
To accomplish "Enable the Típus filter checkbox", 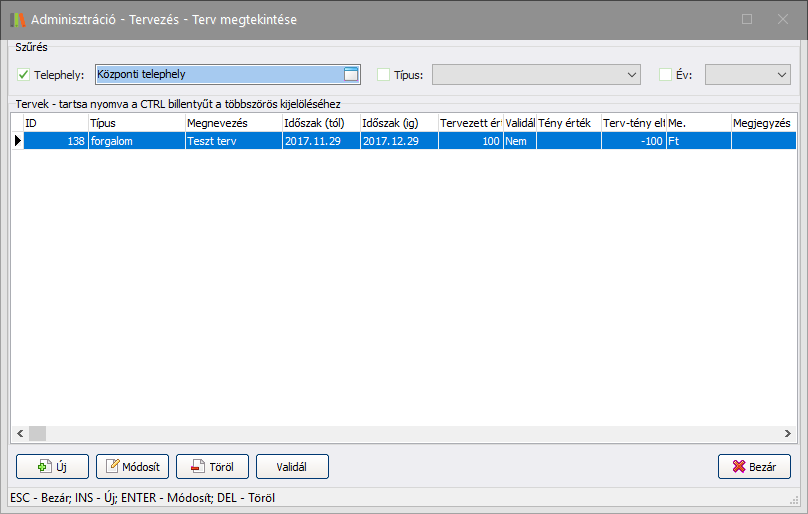I will 384,74.
